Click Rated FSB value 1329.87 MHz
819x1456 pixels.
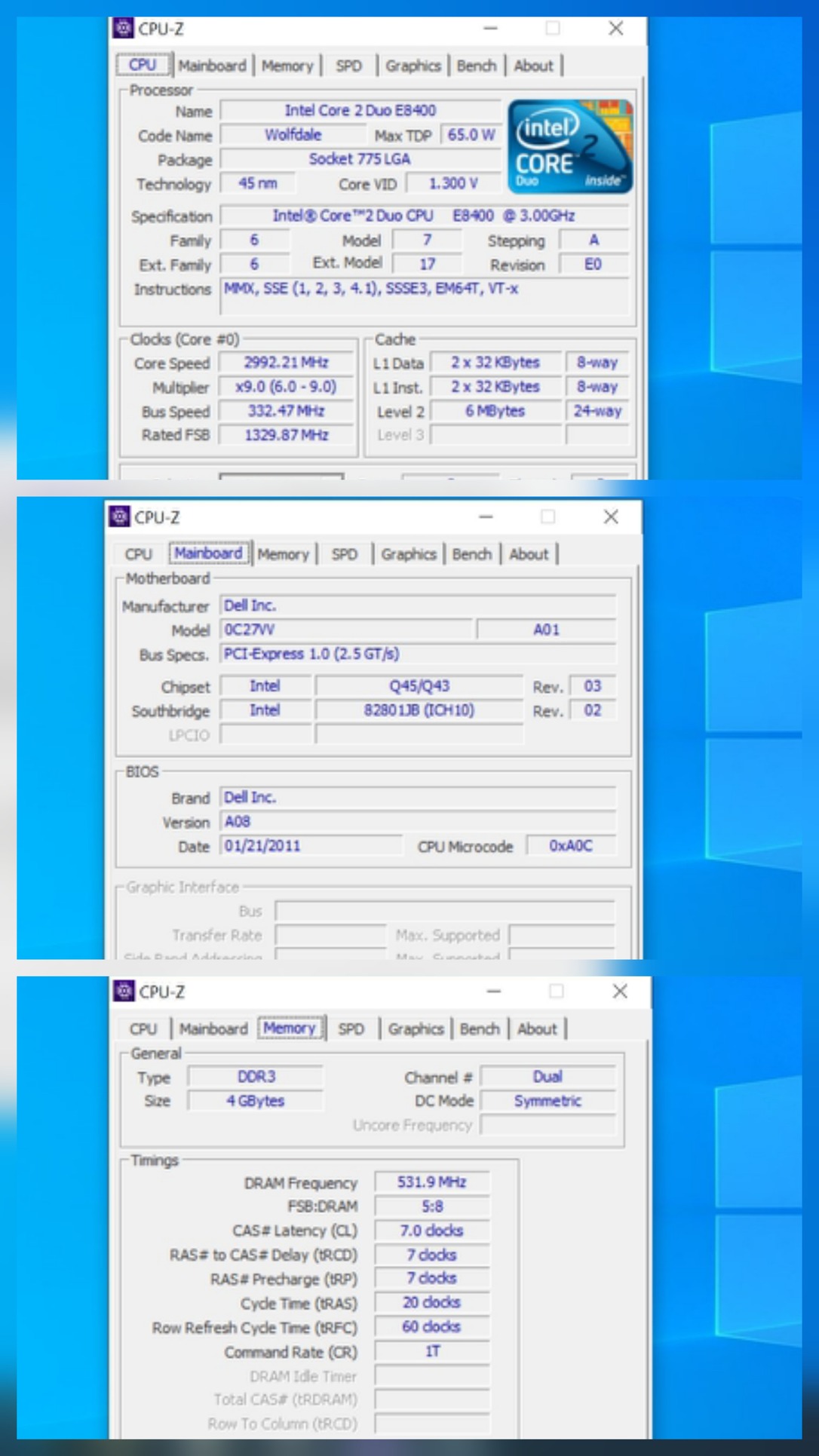point(287,435)
